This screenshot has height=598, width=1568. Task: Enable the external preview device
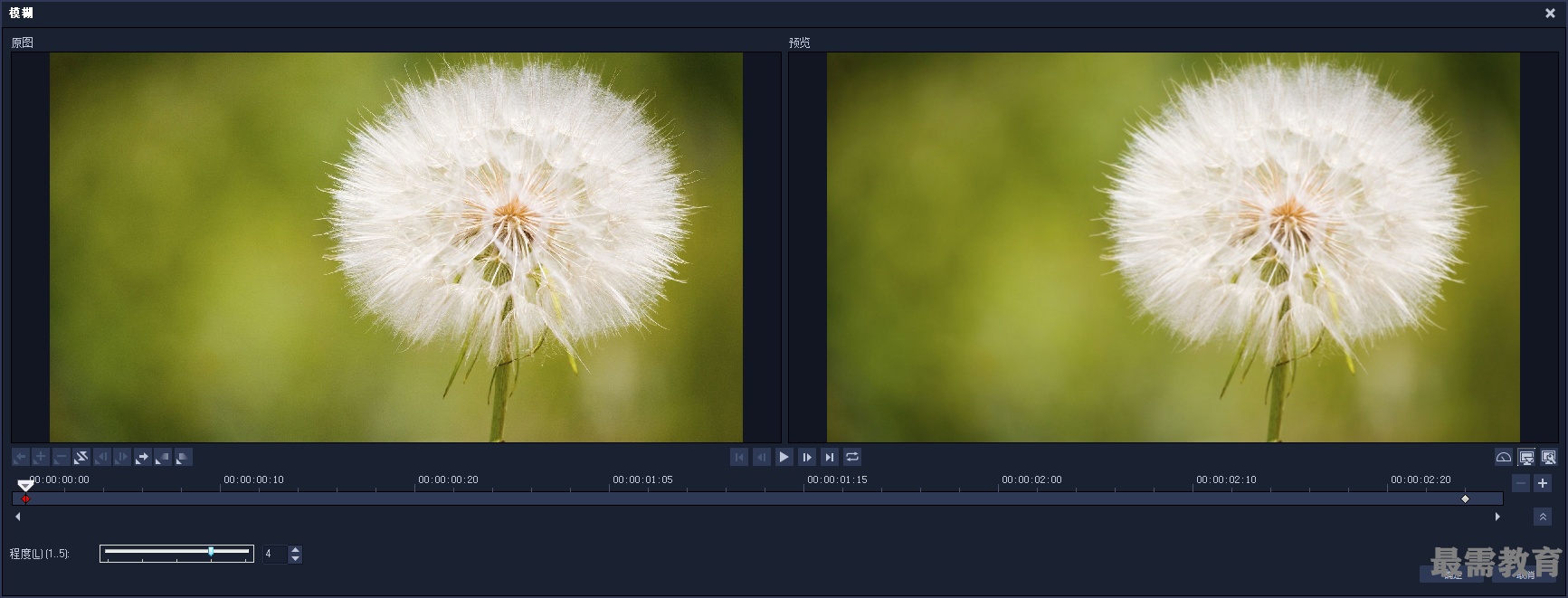1526,458
